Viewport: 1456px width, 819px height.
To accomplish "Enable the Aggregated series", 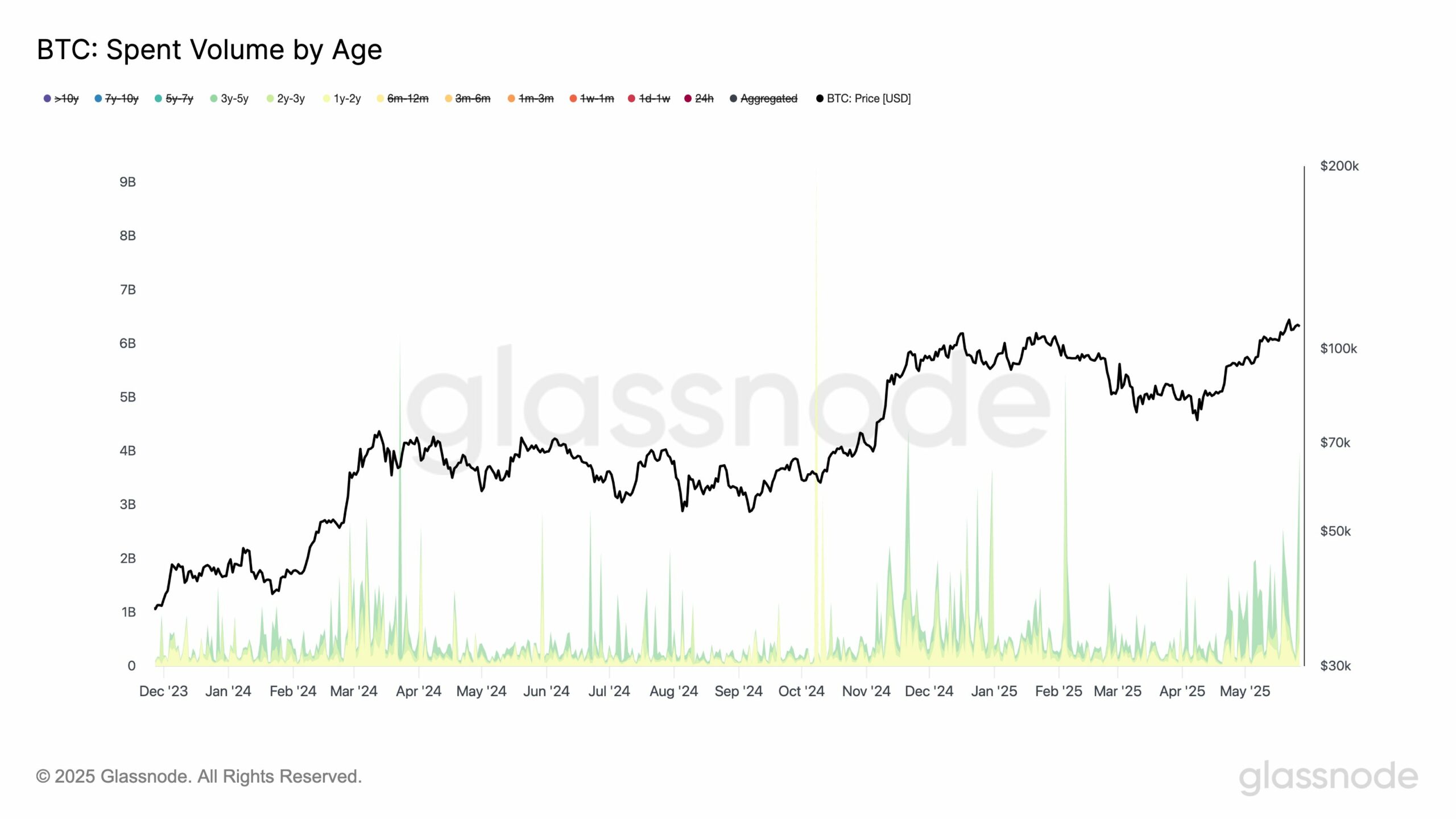I will tap(764, 98).
